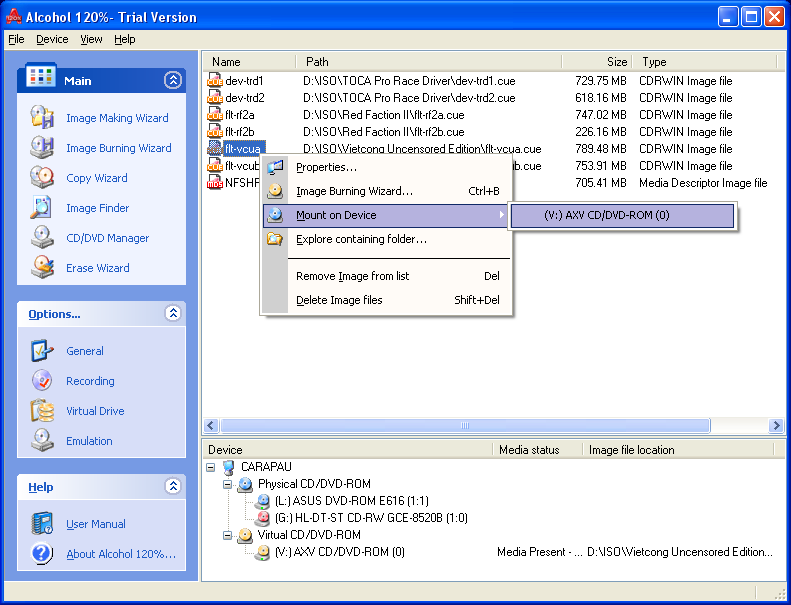791x605 pixels.
Task: Sort by Type column header
Action: [x=705, y=62]
